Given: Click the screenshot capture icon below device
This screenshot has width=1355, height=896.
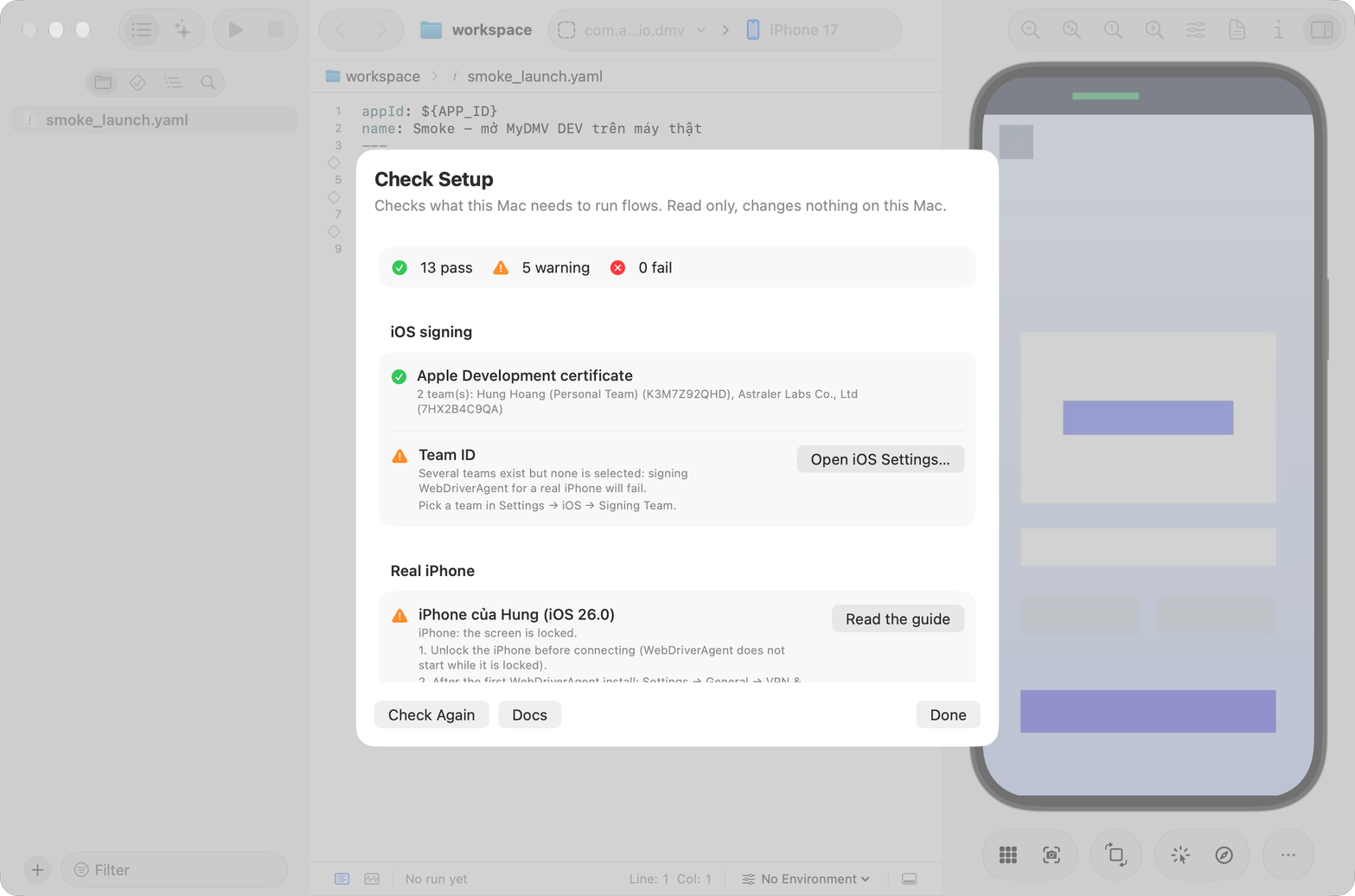Looking at the screenshot, I should click(x=1051, y=855).
